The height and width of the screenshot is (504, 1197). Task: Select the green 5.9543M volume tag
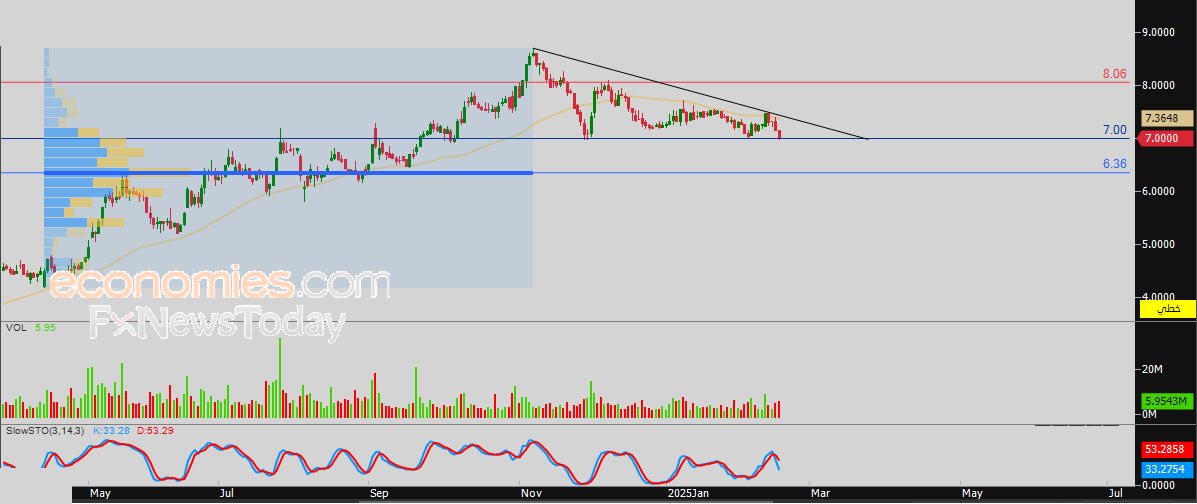pos(1166,401)
